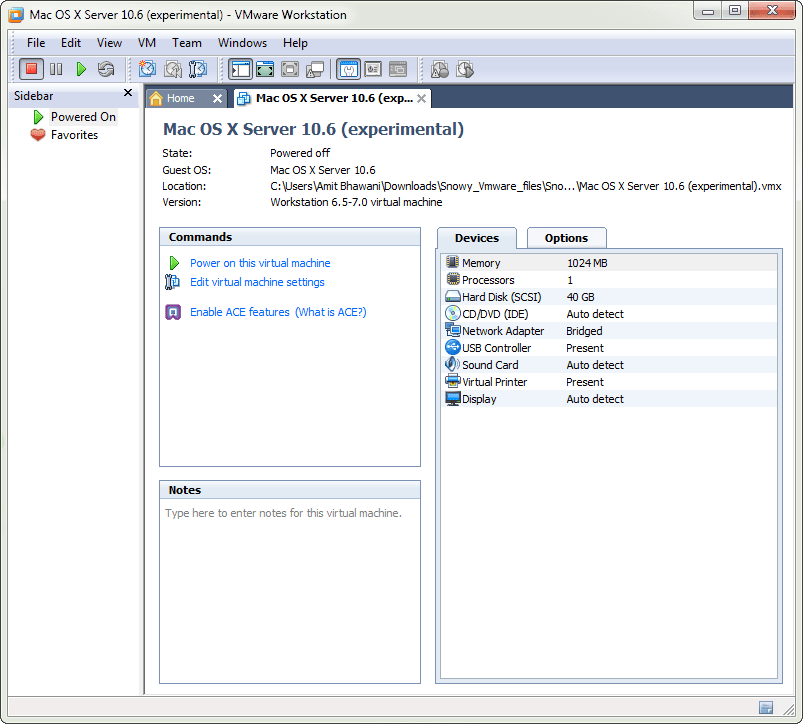The height and width of the screenshot is (724, 803).
Task: Click the Powered off state text
Action: tap(300, 153)
